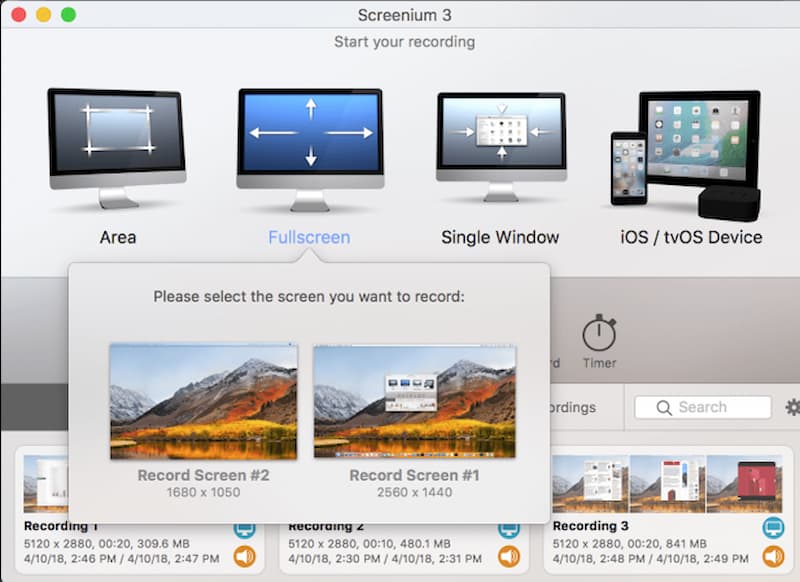Focus the Search field
Viewport: 800px width, 582px height.
pyautogui.click(x=703, y=407)
